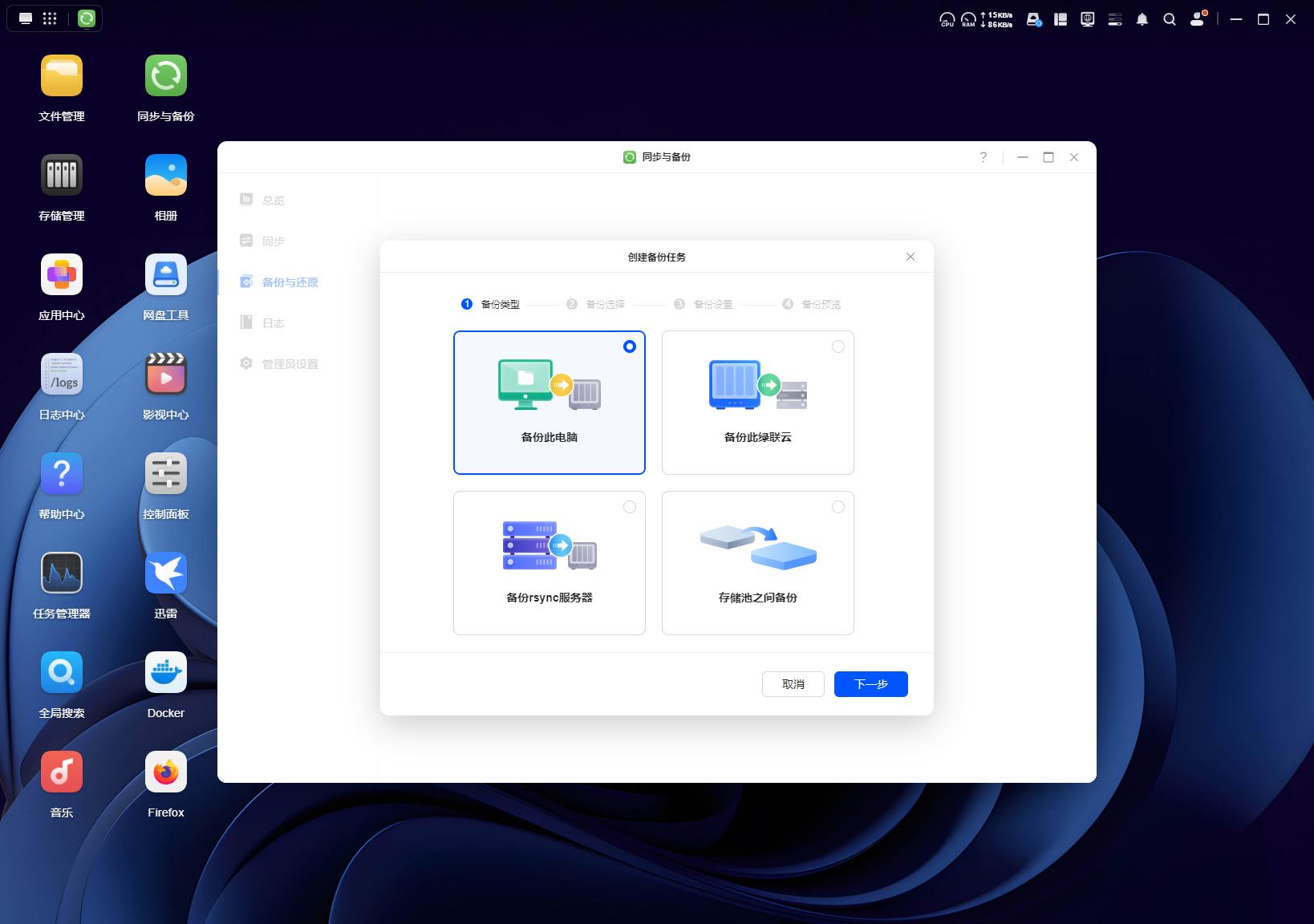Viewport: 1314px width, 924px height.
Task: Click 下一步 to continue
Action: pyautogui.click(x=871, y=684)
